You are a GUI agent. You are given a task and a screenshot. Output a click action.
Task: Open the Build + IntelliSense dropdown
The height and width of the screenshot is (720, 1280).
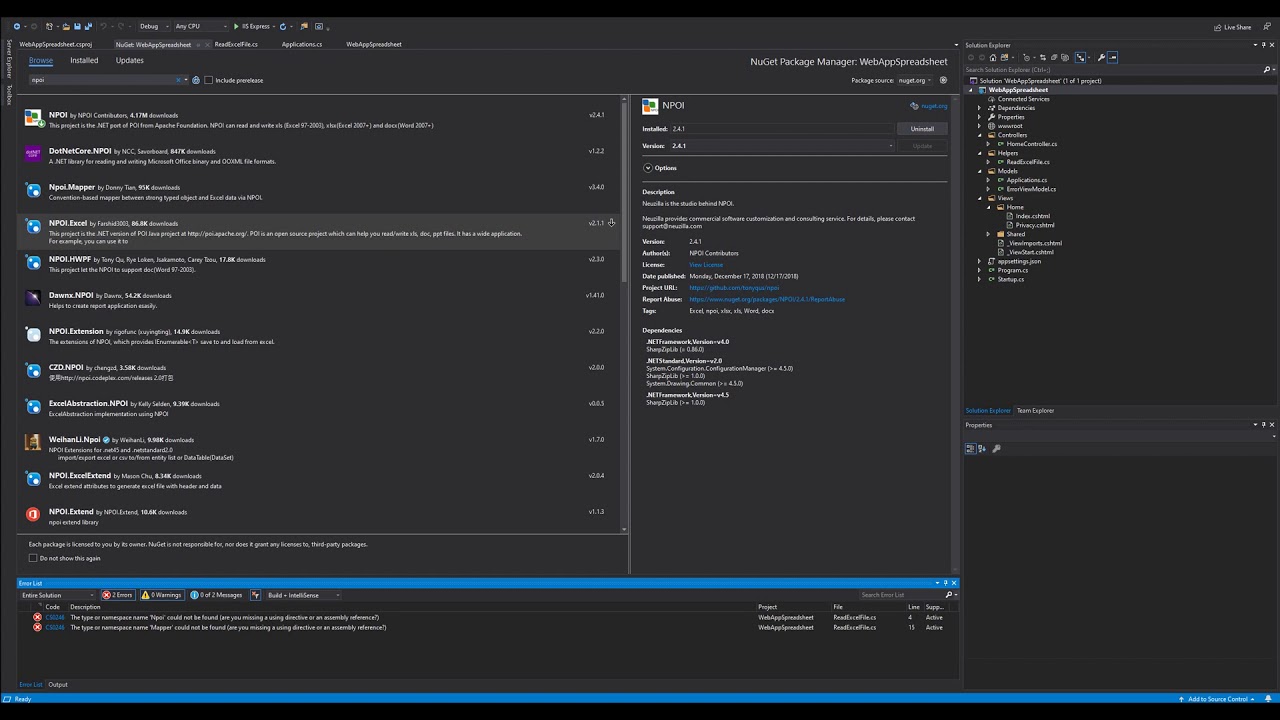tap(304, 595)
